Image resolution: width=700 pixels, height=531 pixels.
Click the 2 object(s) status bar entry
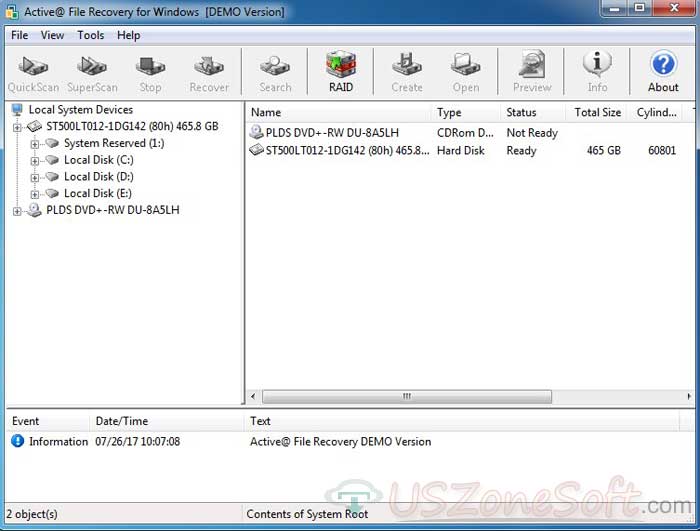click(x=32, y=514)
